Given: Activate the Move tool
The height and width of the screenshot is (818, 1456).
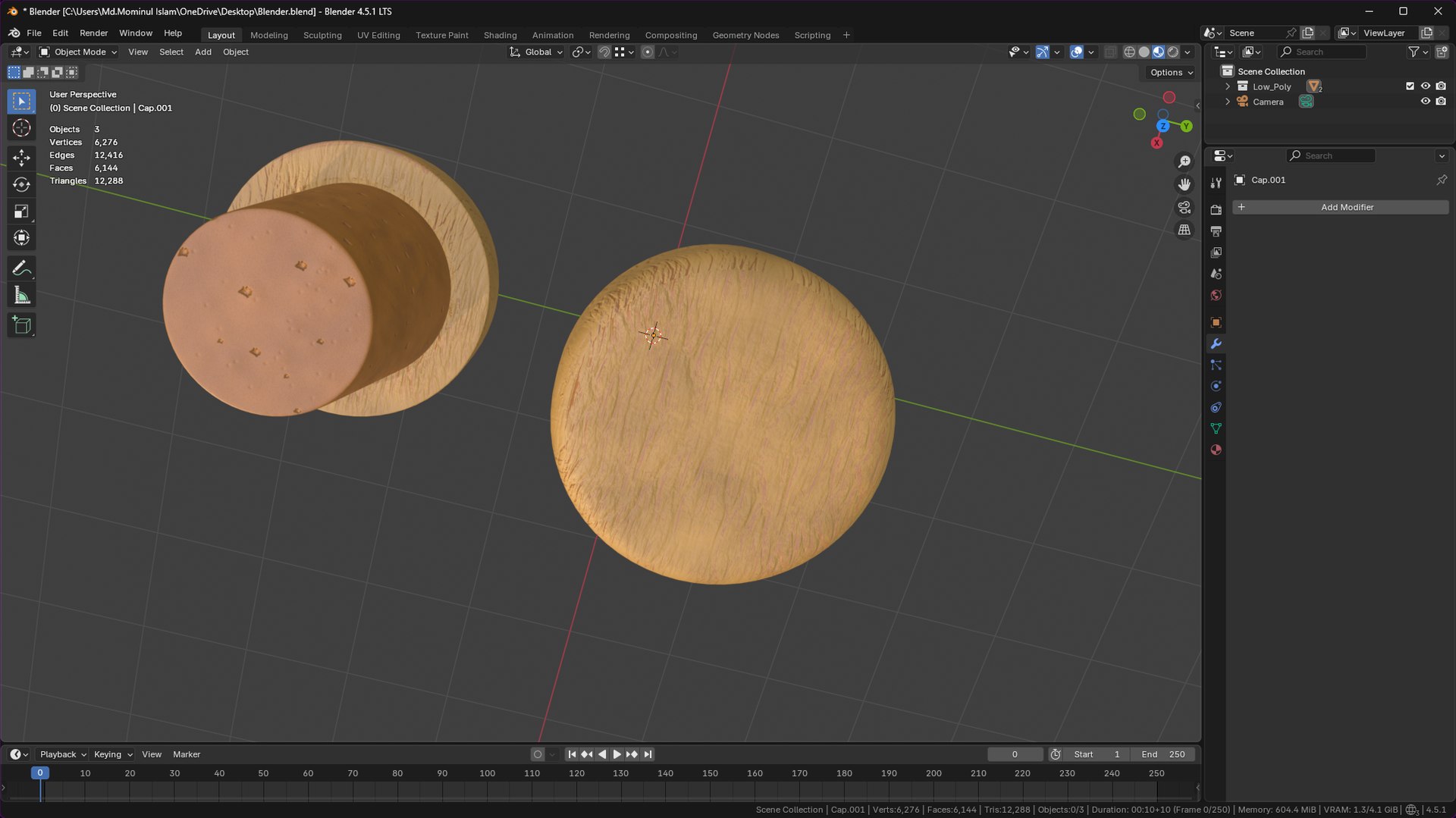Looking at the screenshot, I should 21,157.
